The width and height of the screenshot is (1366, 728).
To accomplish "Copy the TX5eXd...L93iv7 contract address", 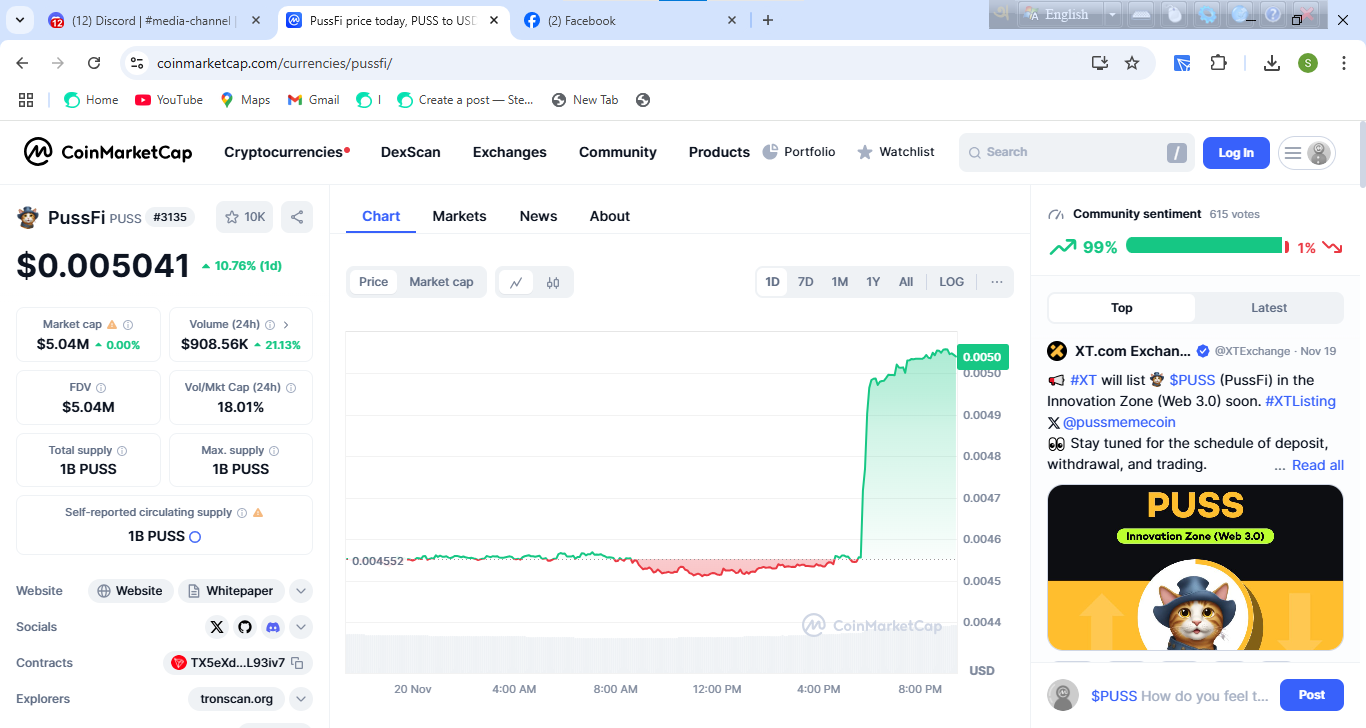I will [x=297, y=663].
